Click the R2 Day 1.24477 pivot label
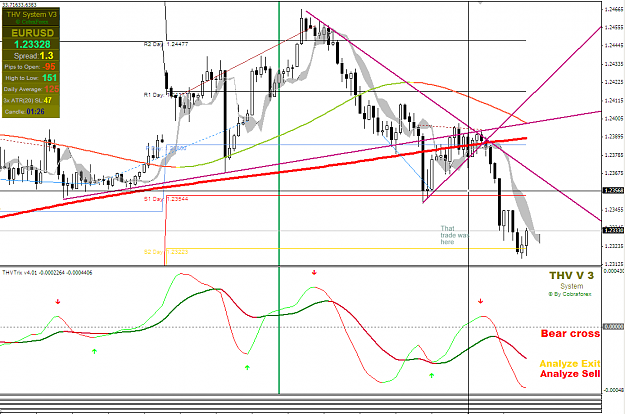The height and width of the screenshot is (414, 625). click(x=166, y=44)
